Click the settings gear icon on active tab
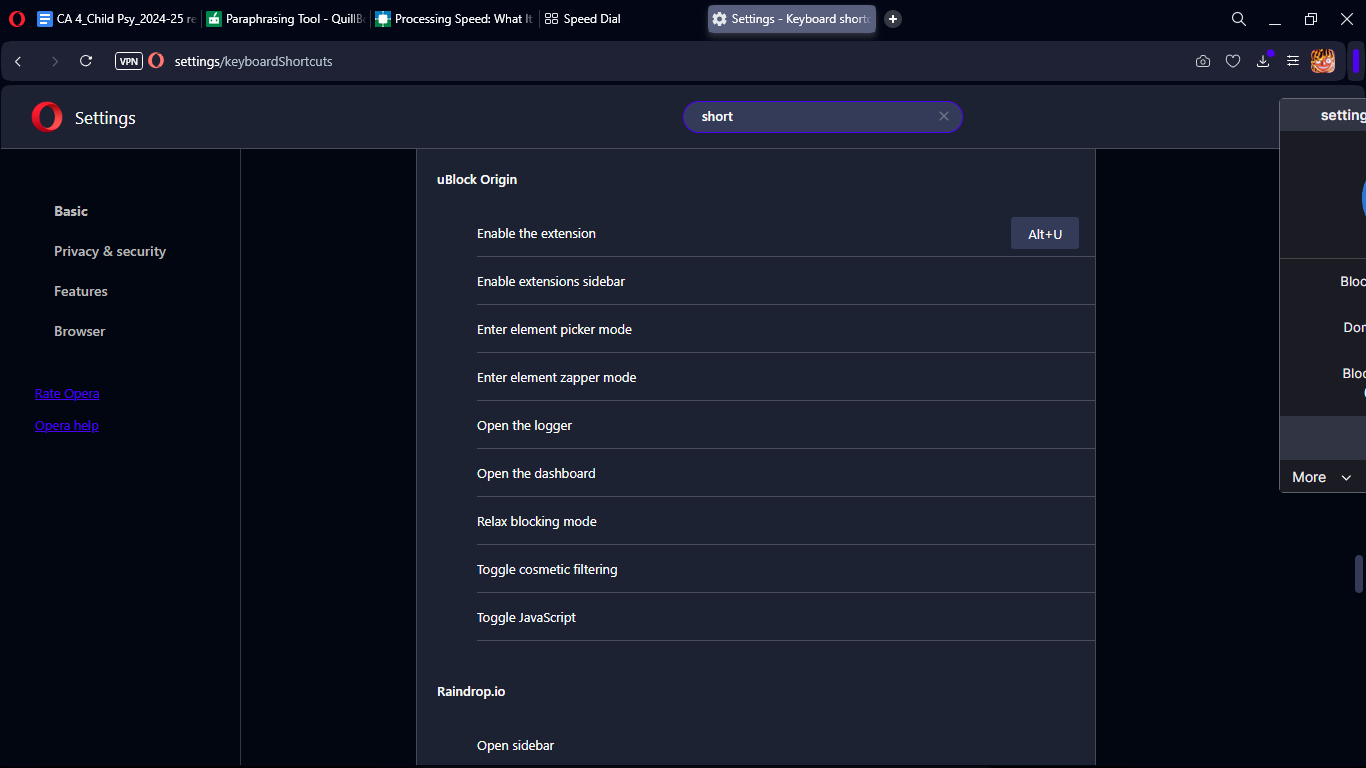 click(719, 19)
